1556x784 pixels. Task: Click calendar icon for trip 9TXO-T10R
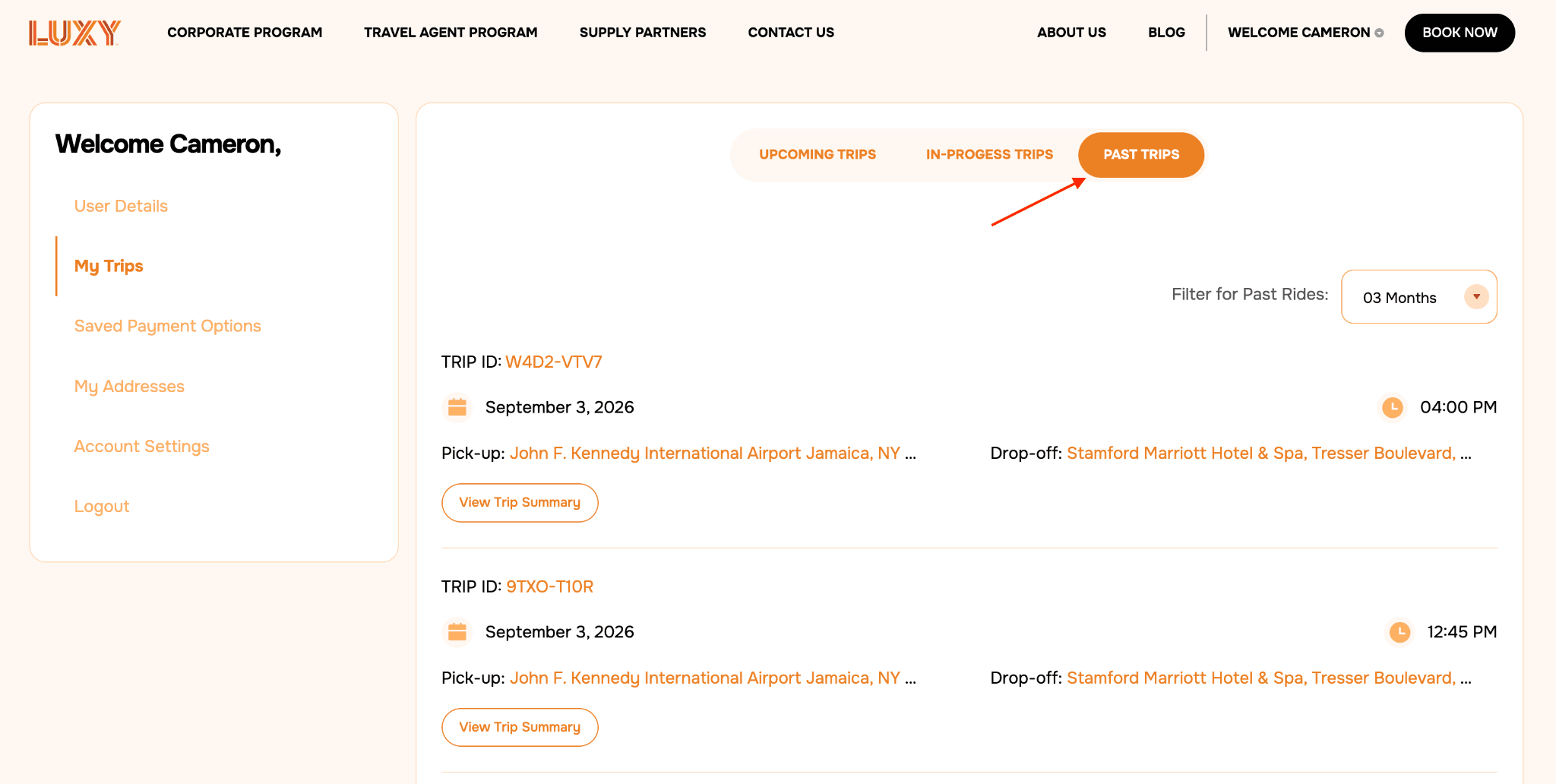pos(457,632)
